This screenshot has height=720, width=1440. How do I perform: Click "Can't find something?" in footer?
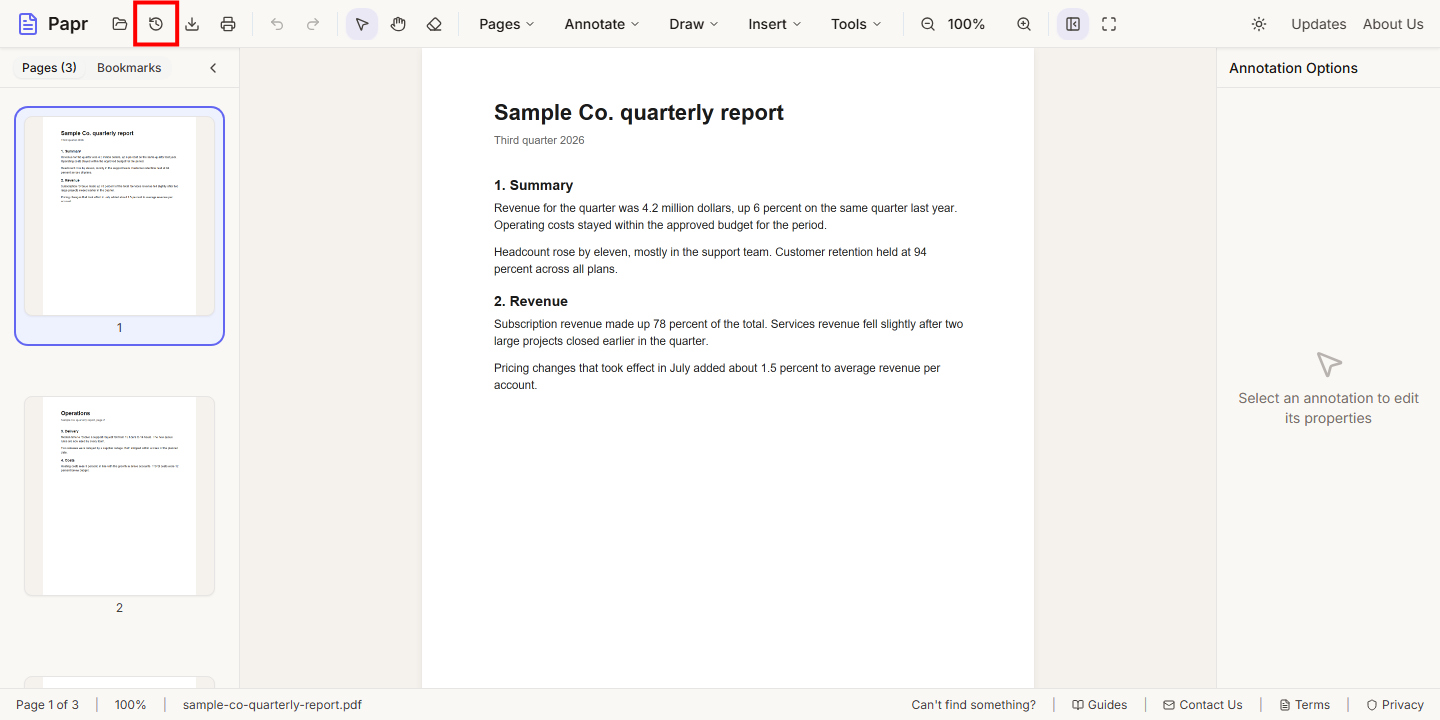pyautogui.click(x=974, y=705)
